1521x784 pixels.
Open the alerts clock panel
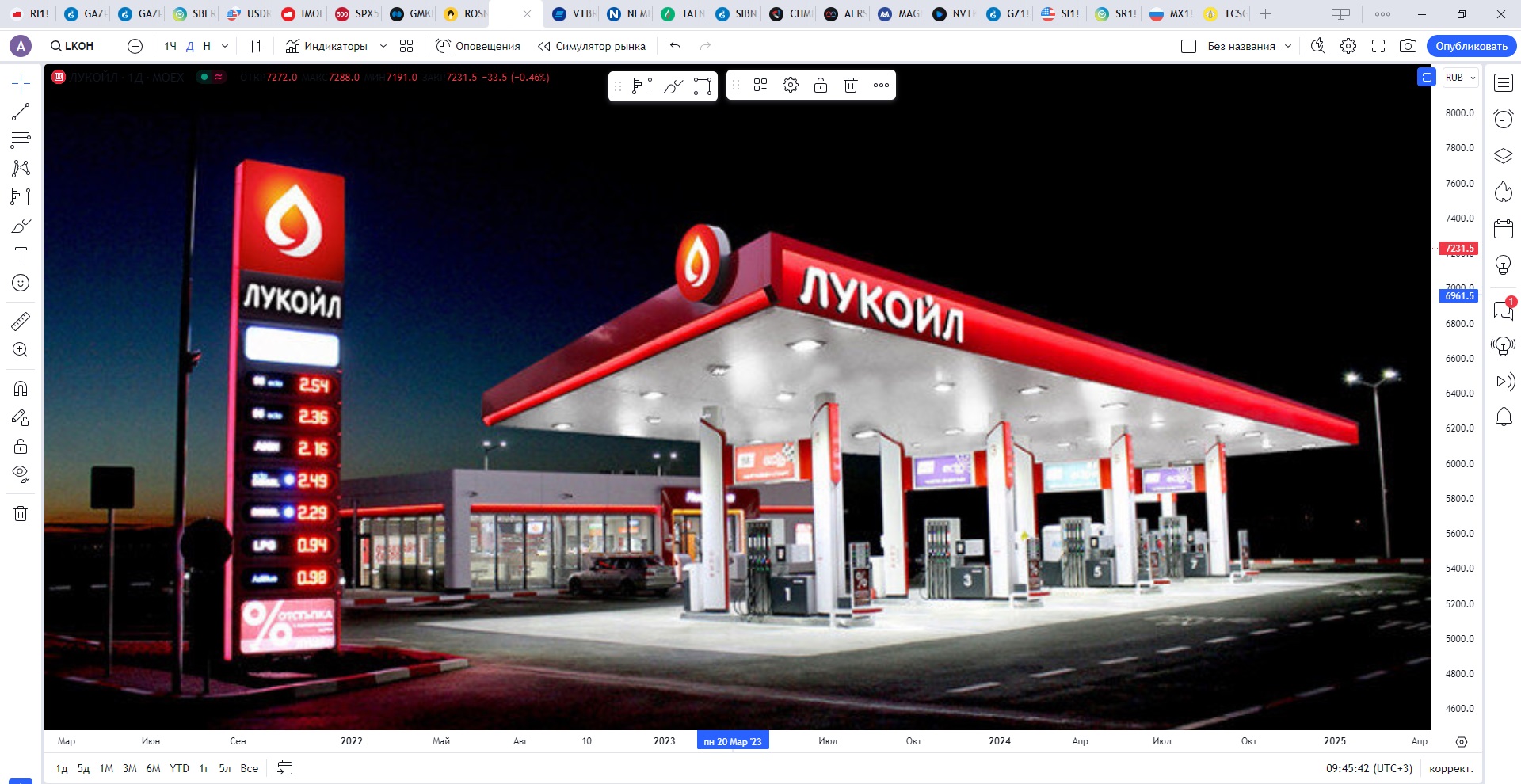pos(1504,119)
